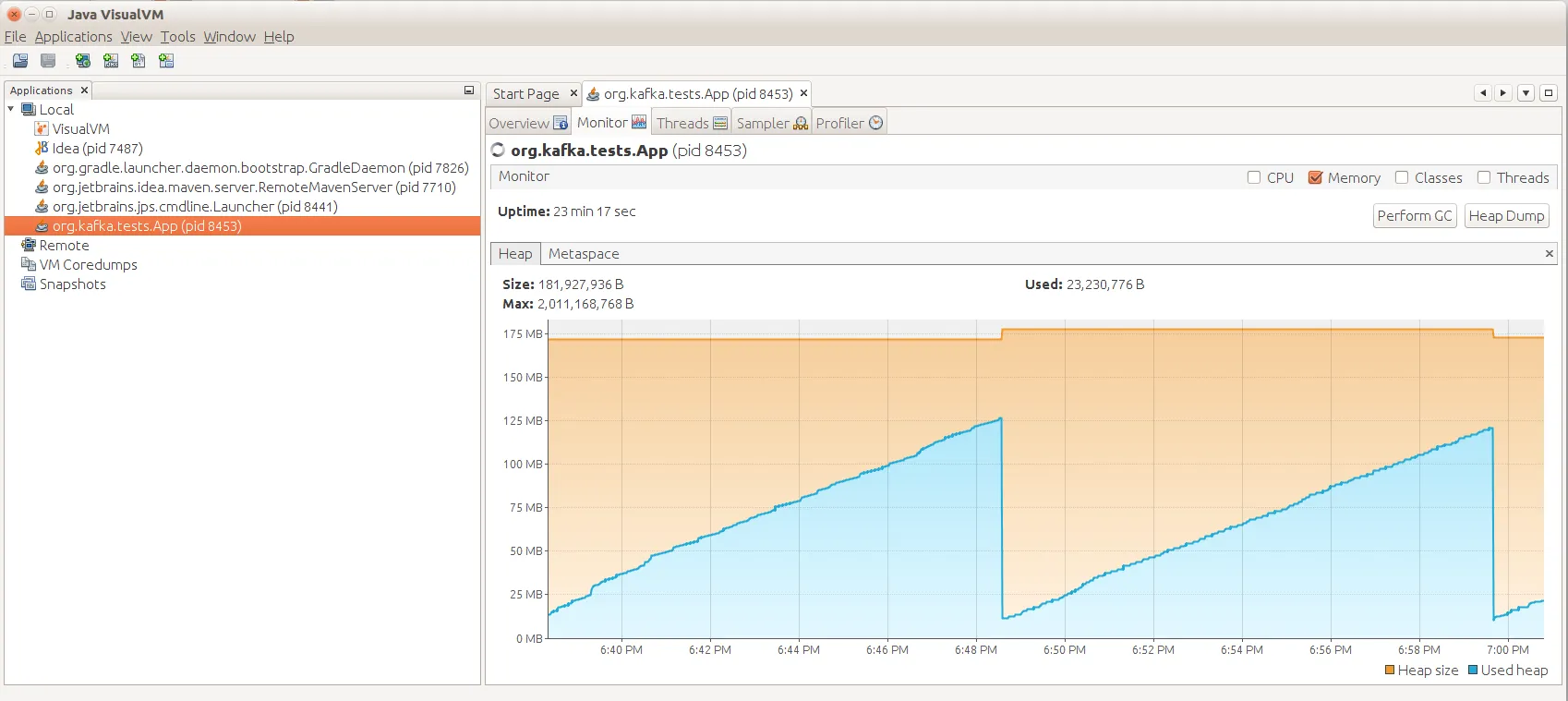Click the heap Size value 181,927,936 B
Image resolution: width=1568 pixels, height=701 pixels.
(581, 284)
